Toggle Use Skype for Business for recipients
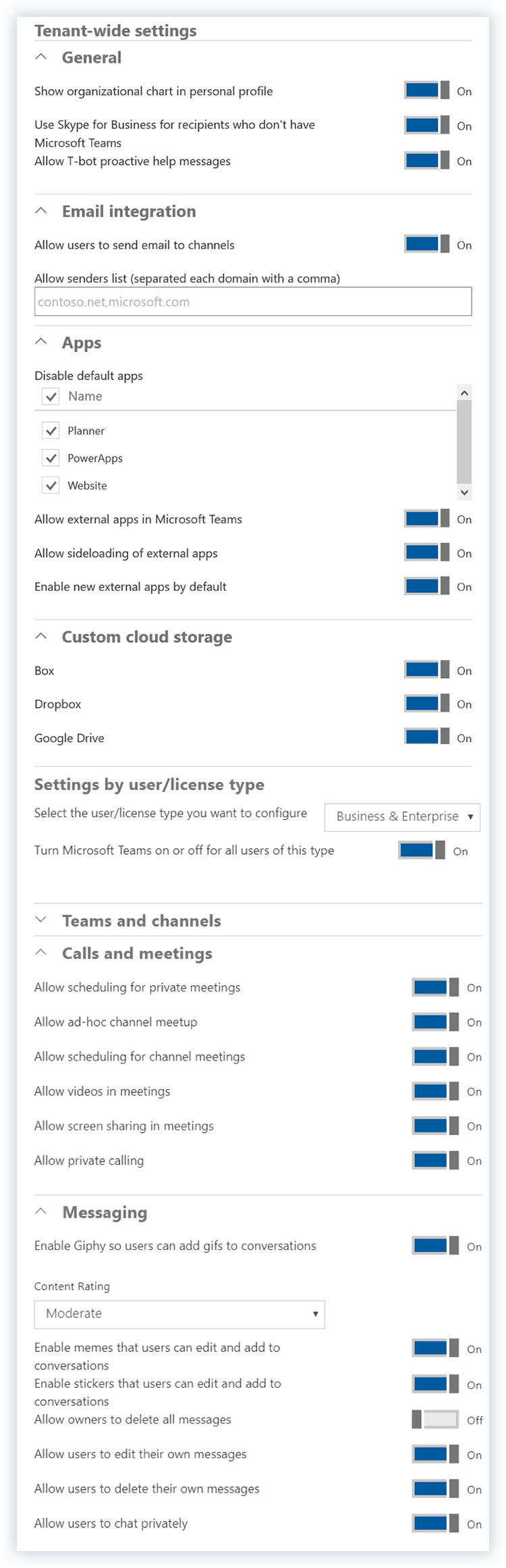The height and width of the screenshot is (1568, 506). 427,126
